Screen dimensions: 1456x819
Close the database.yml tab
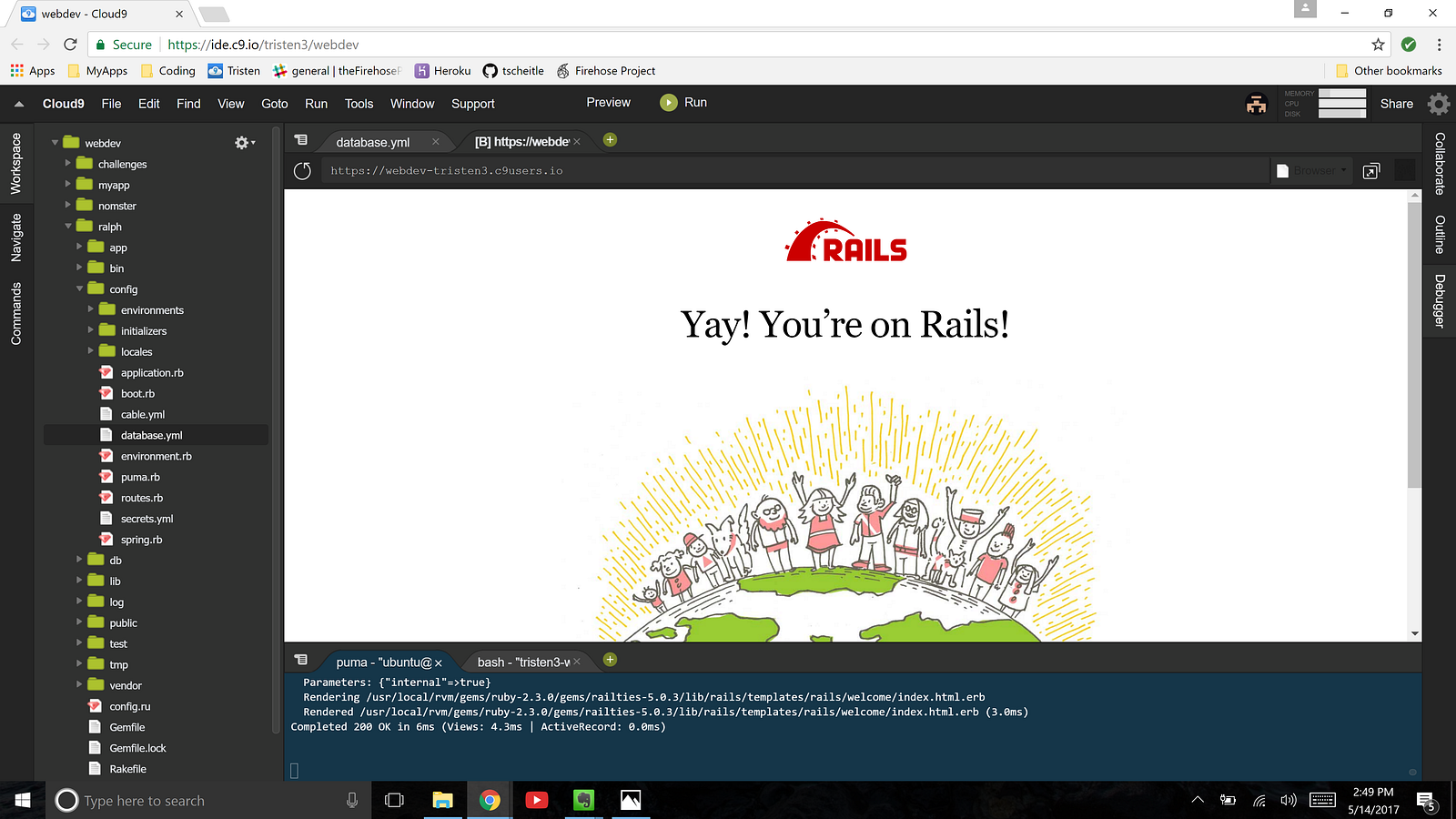tap(436, 142)
